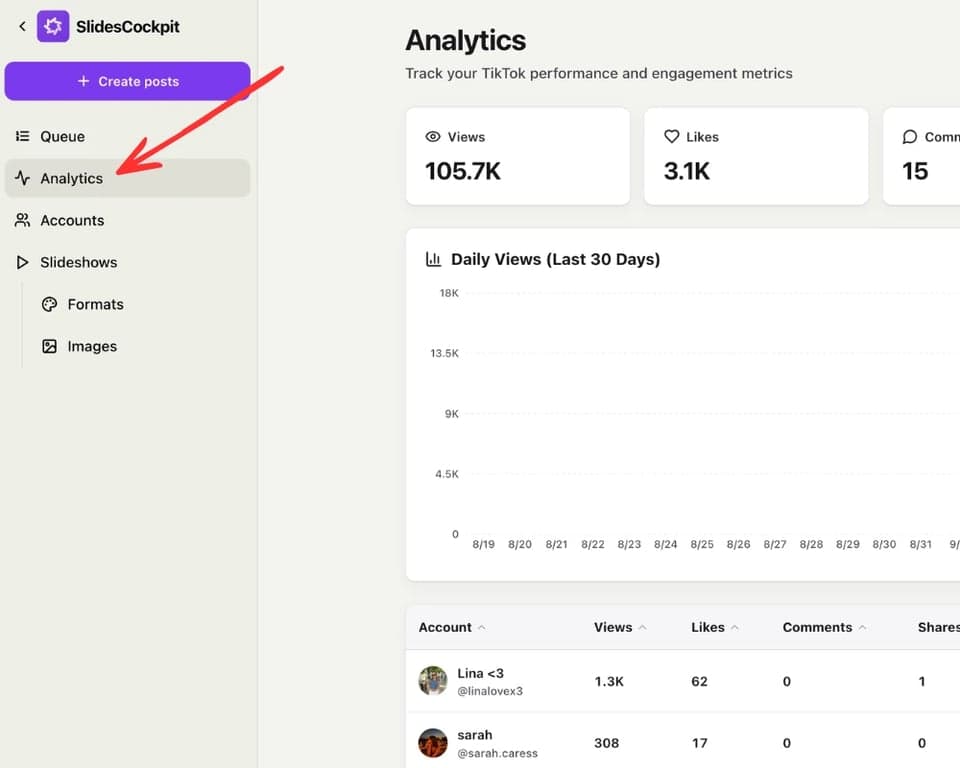Image resolution: width=960 pixels, height=768 pixels.
Task: Click the 15 comments value
Action: 915,171
